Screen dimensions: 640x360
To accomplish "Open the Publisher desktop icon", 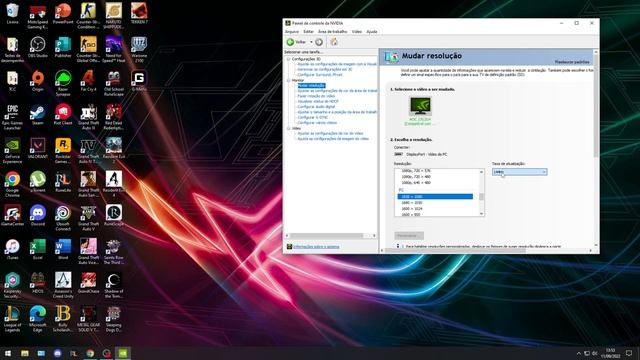I will click(x=63, y=47).
